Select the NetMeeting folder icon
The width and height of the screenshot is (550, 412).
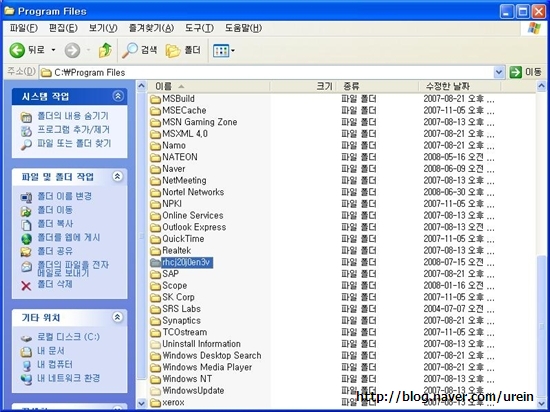155,181
